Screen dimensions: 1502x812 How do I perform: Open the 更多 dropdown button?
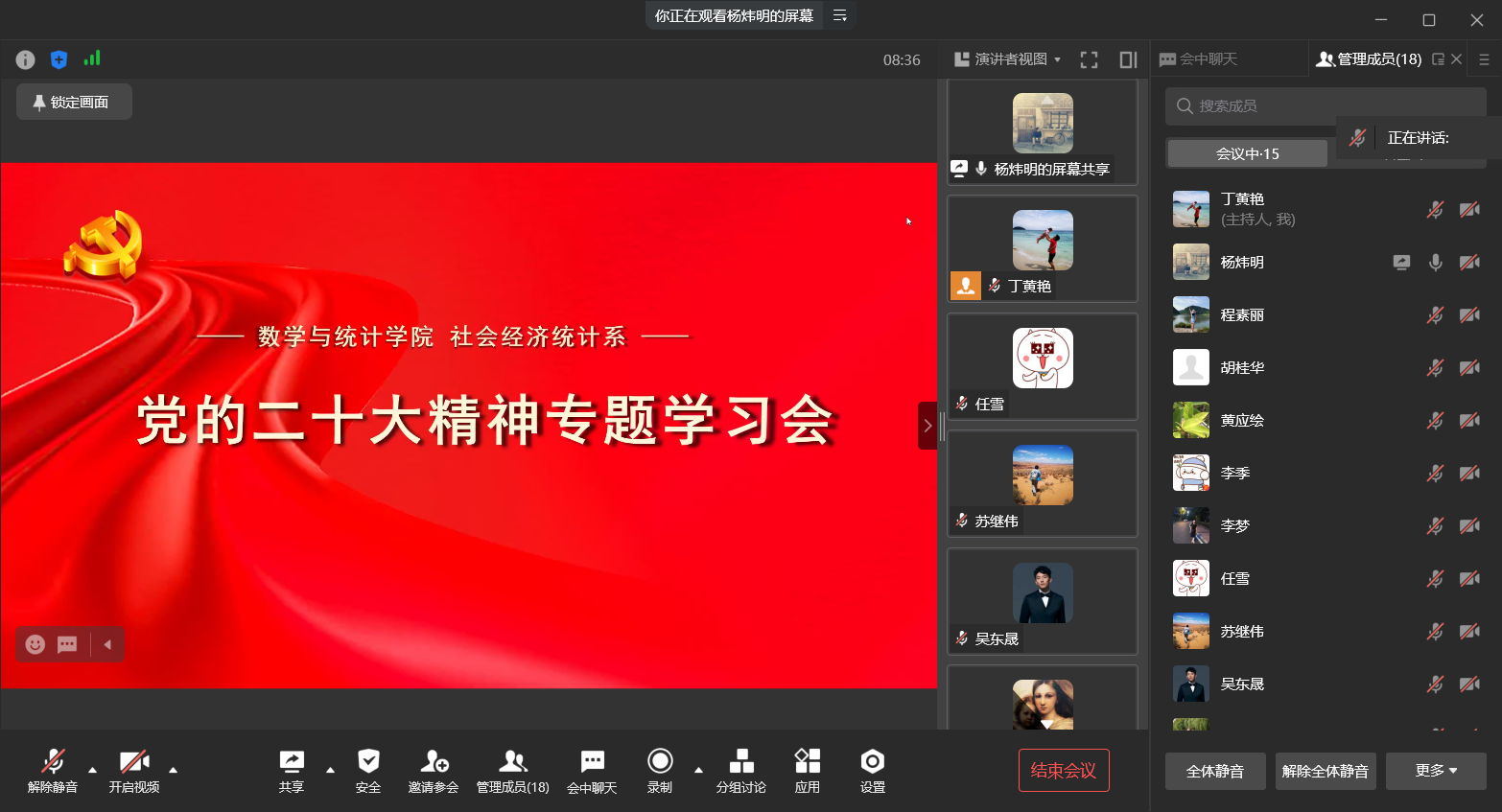coord(1435,771)
